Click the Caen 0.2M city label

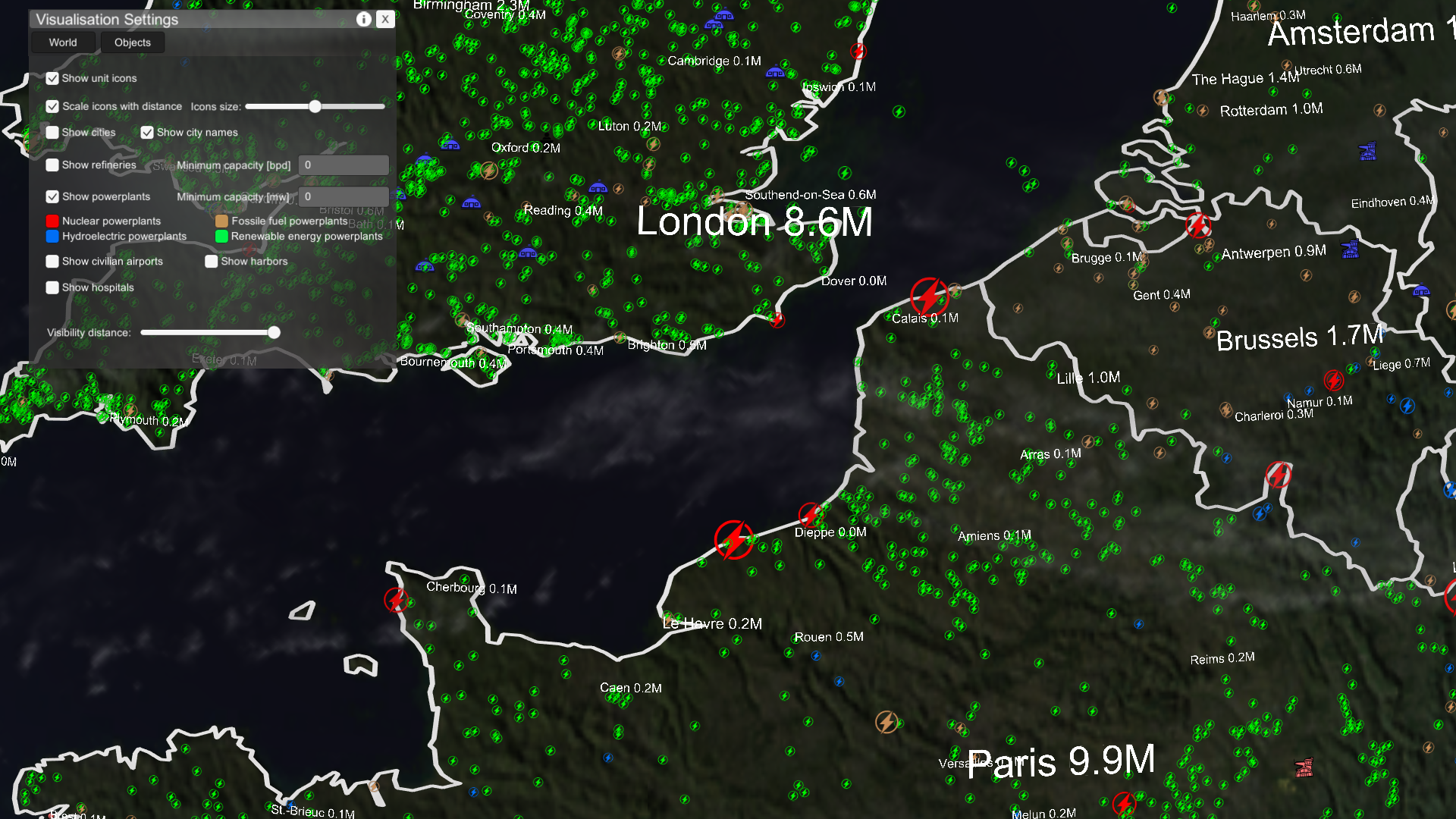coord(631,688)
